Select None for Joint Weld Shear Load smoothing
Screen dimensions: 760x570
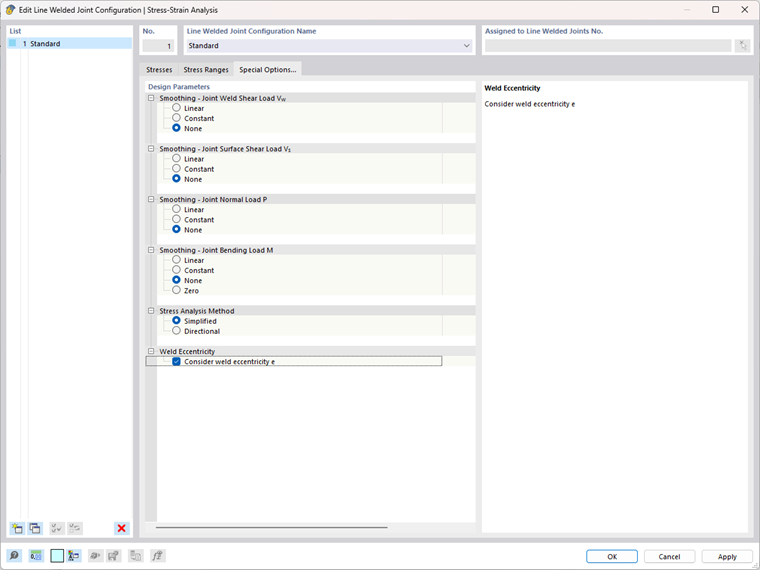176,128
